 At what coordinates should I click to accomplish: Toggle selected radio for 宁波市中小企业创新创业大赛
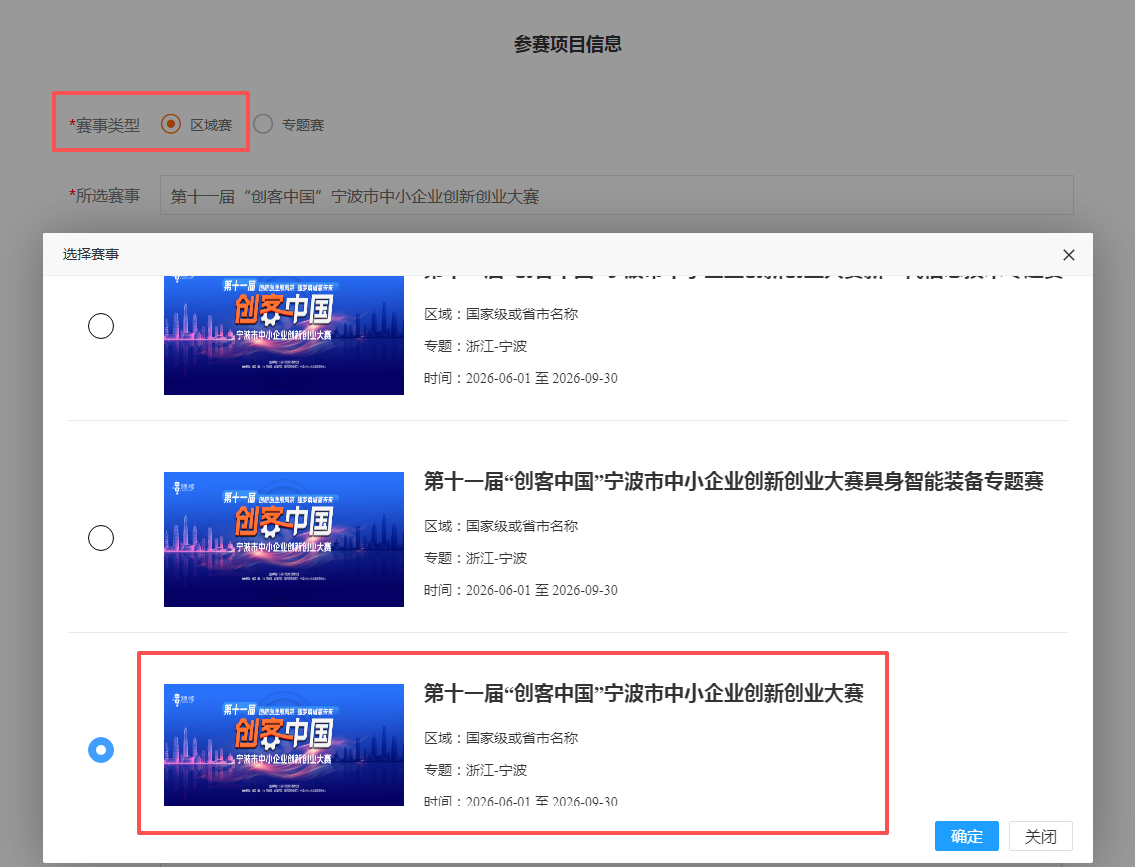(101, 750)
